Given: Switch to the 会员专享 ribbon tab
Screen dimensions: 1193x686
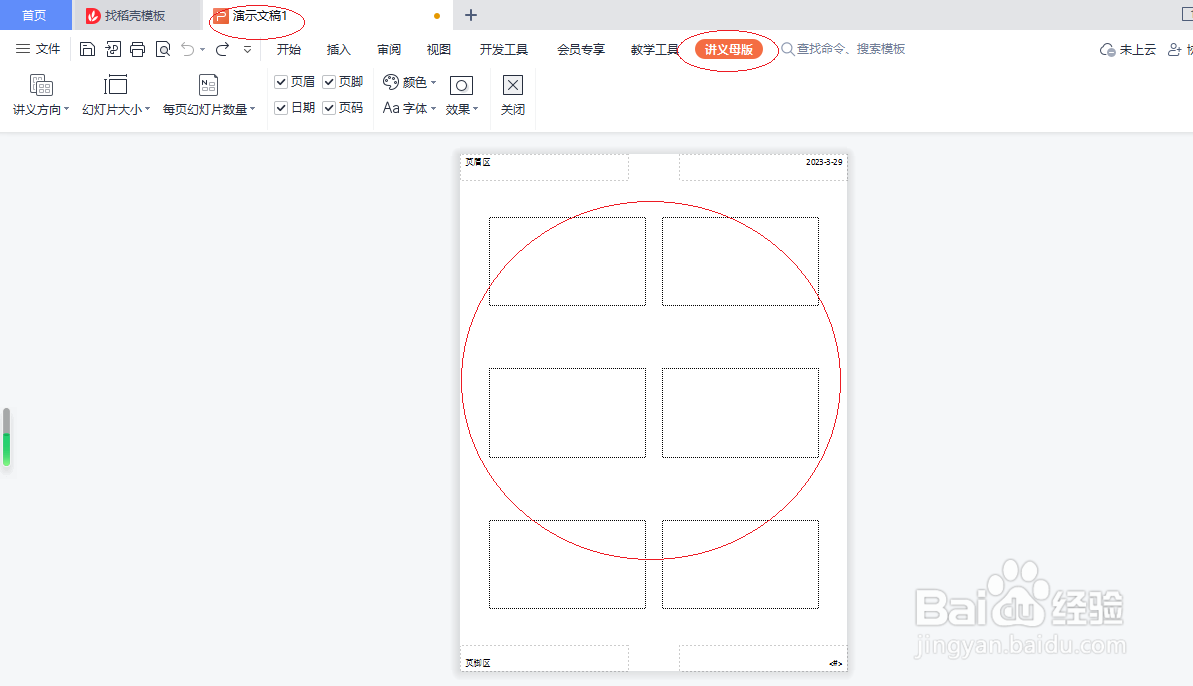Looking at the screenshot, I should click(581, 49).
